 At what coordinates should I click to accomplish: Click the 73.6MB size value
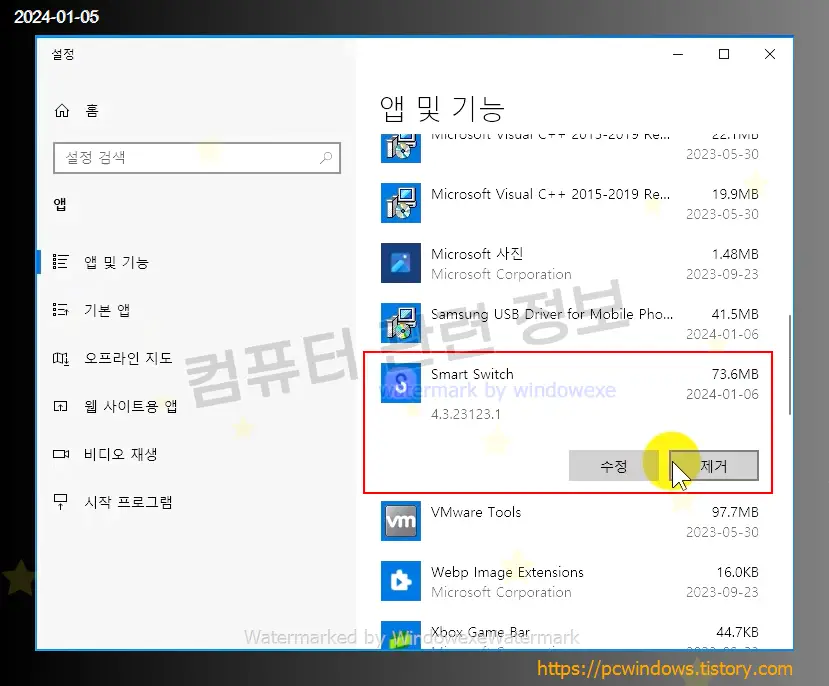pyautogui.click(x=735, y=374)
